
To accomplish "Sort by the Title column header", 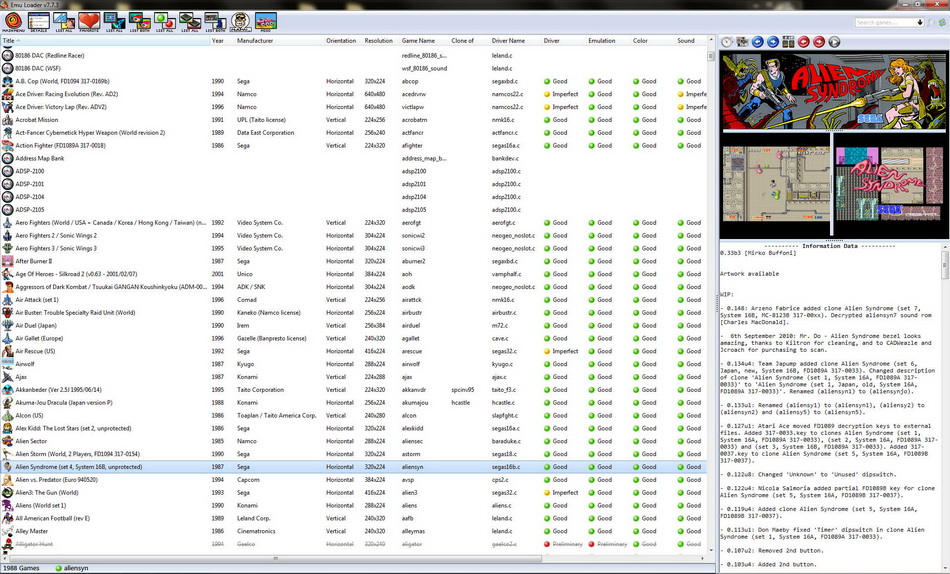I will coord(105,41).
